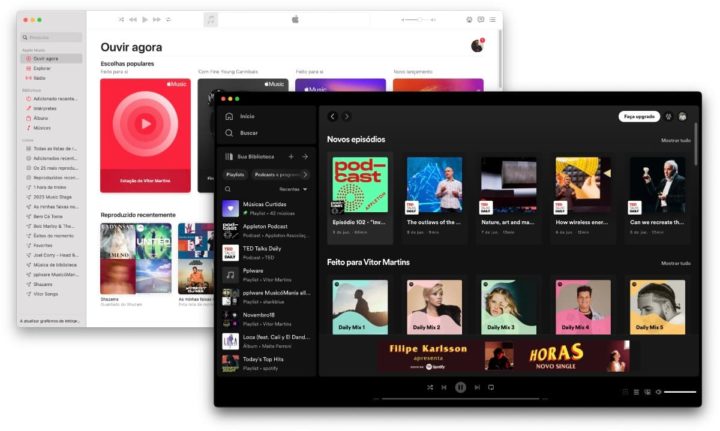Click Spotify playback progress bar
The width and height of the screenshot is (720, 431).
point(461,399)
